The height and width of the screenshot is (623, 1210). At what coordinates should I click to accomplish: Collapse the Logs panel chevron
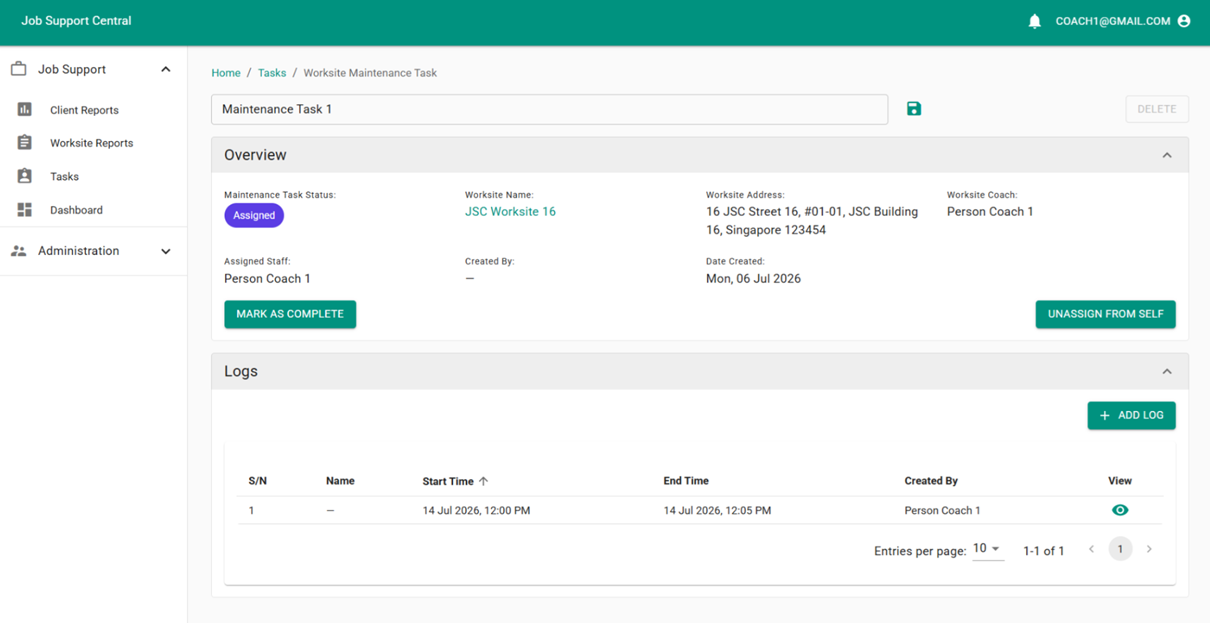(x=1167, y=371)
